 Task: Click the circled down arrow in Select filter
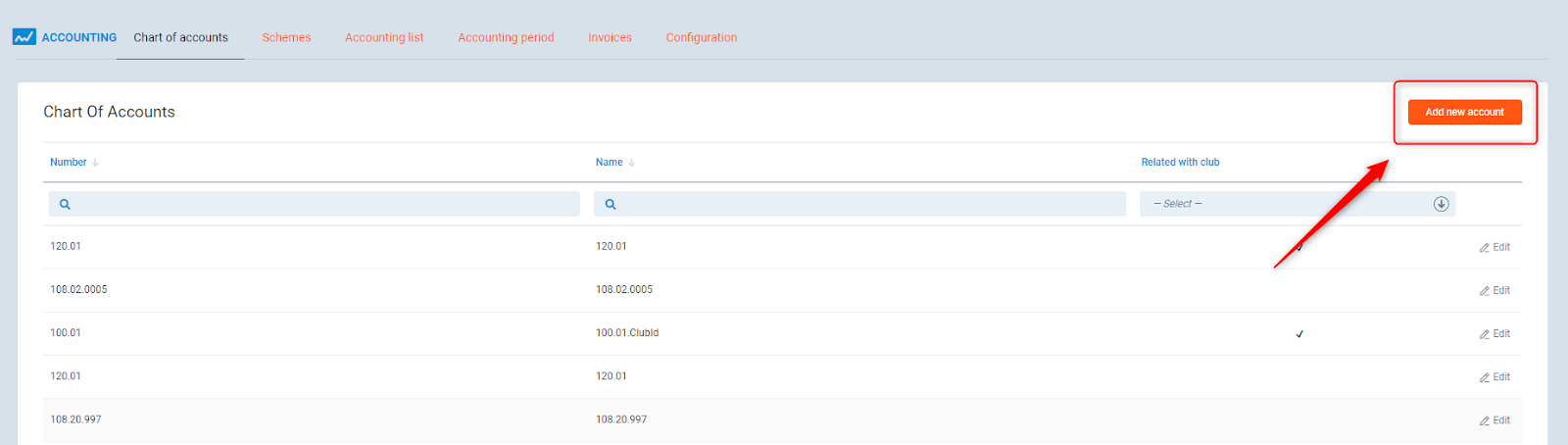[1441, 204]
